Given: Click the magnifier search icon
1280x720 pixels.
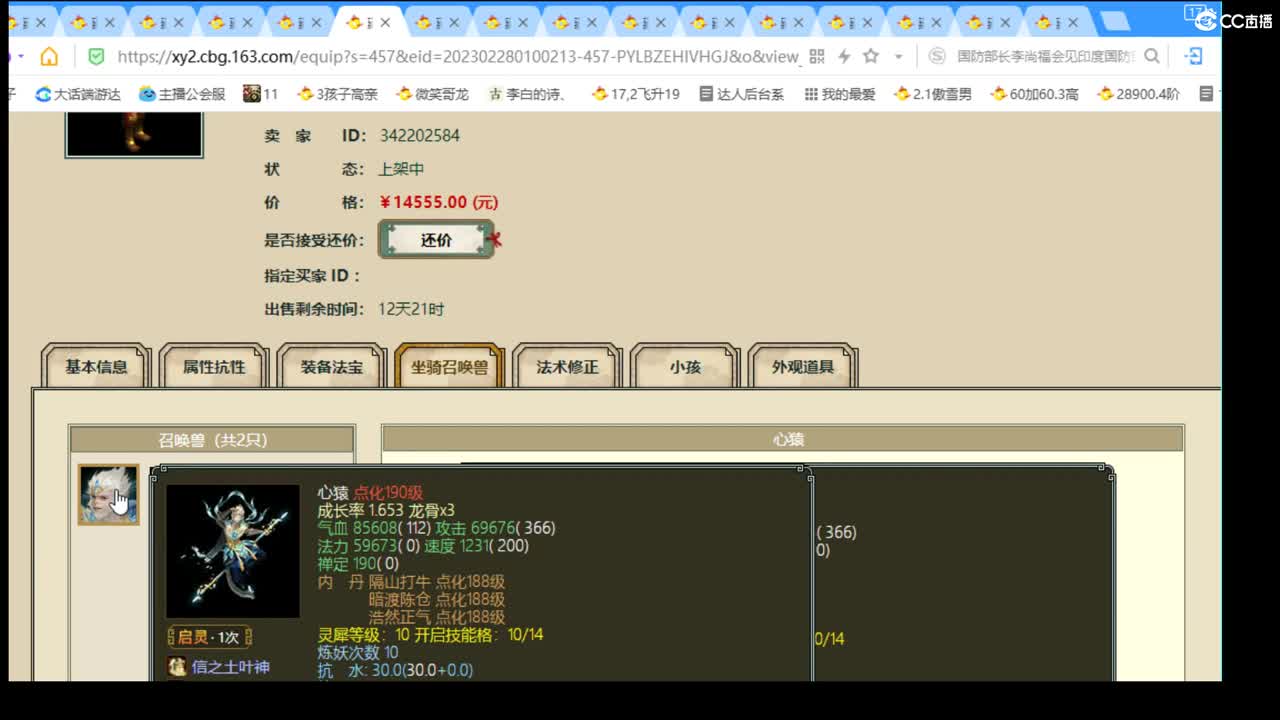Looking at the screenshot, I should 1152,57.
